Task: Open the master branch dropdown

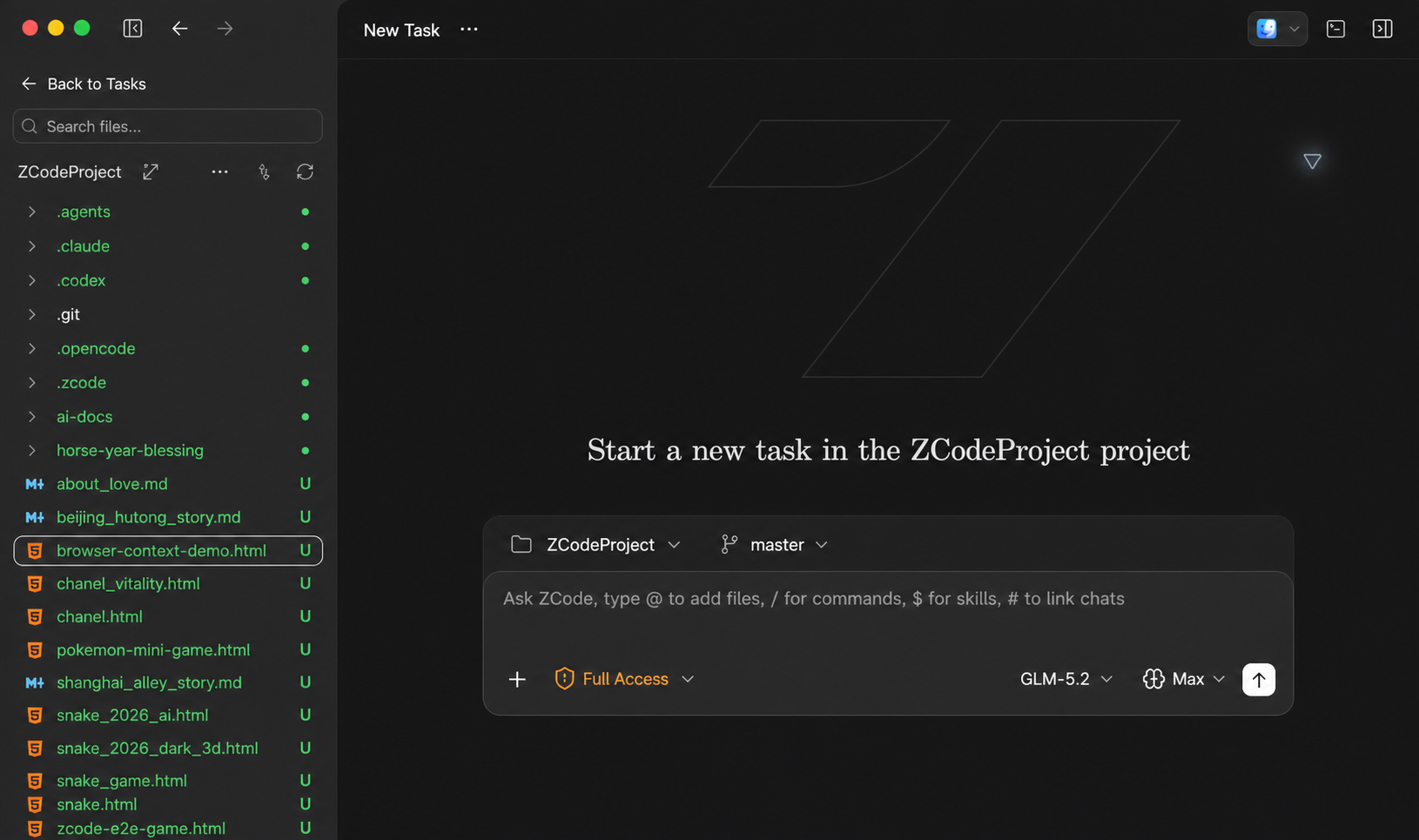Action: (x=774, y=544)
